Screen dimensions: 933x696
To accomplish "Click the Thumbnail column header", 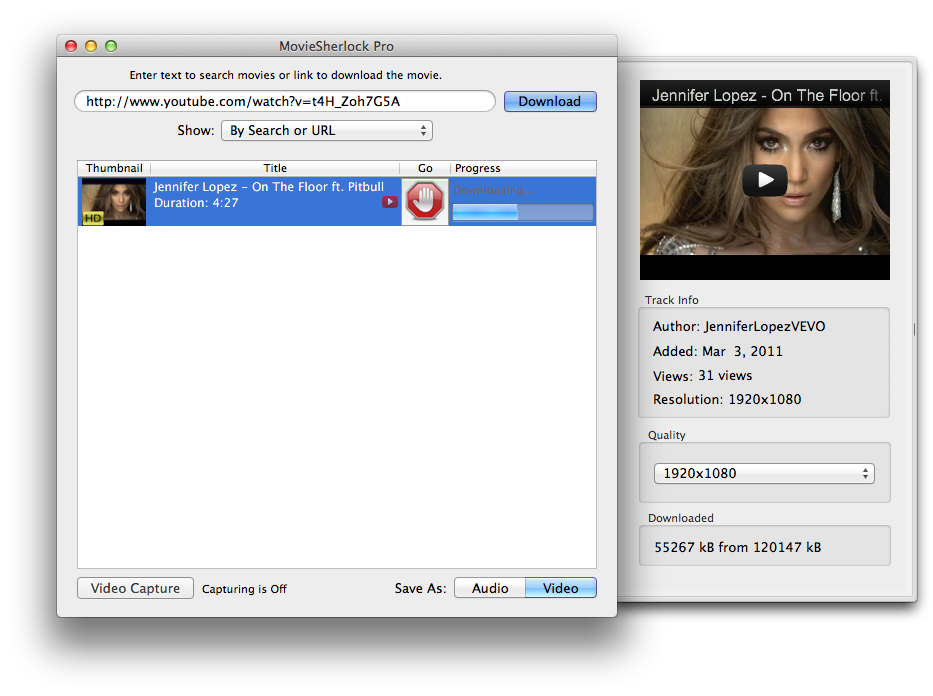I will click(114, 168).
